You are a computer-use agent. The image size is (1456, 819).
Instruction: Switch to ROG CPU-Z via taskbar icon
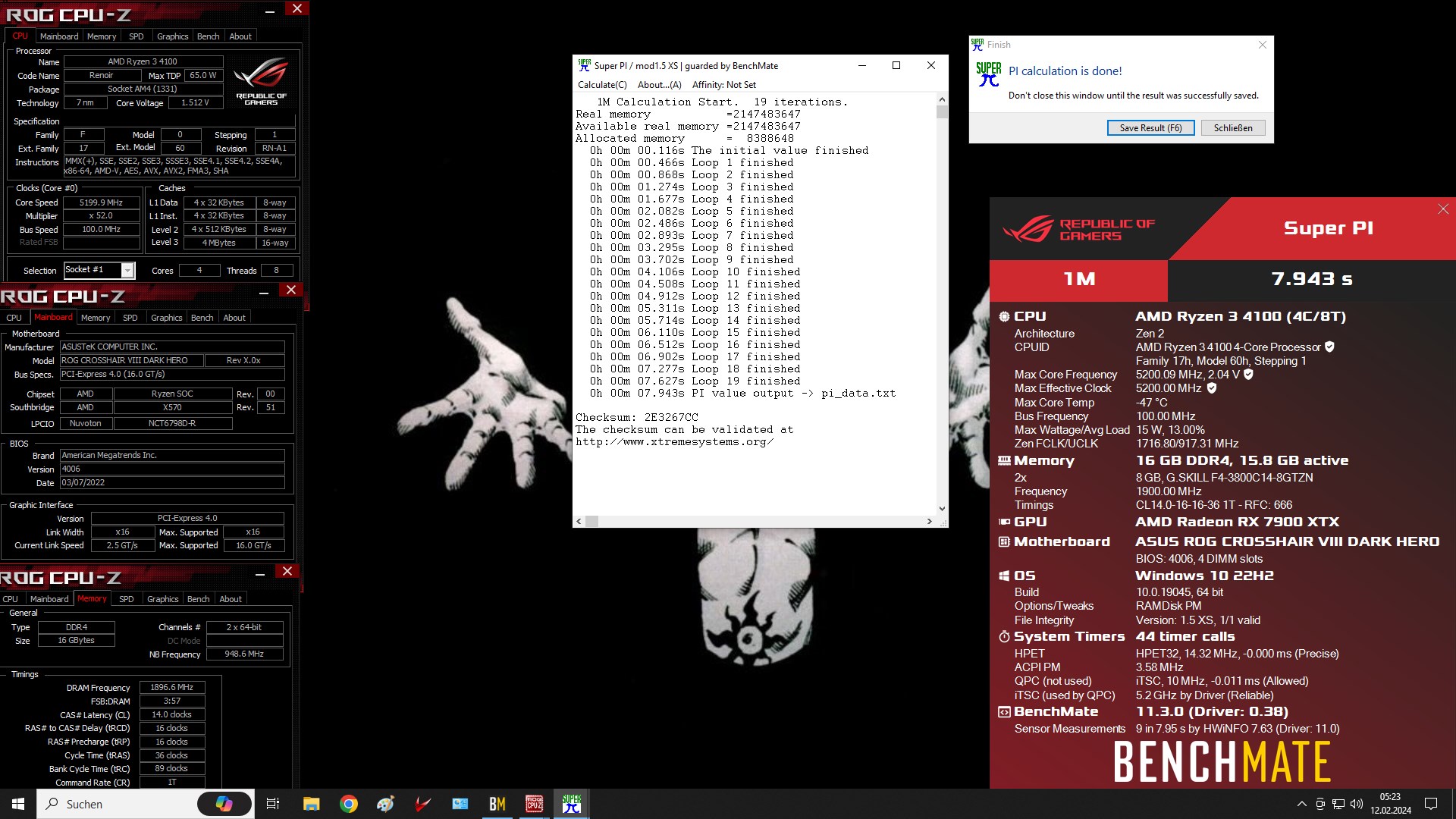[x=535, y=804]
